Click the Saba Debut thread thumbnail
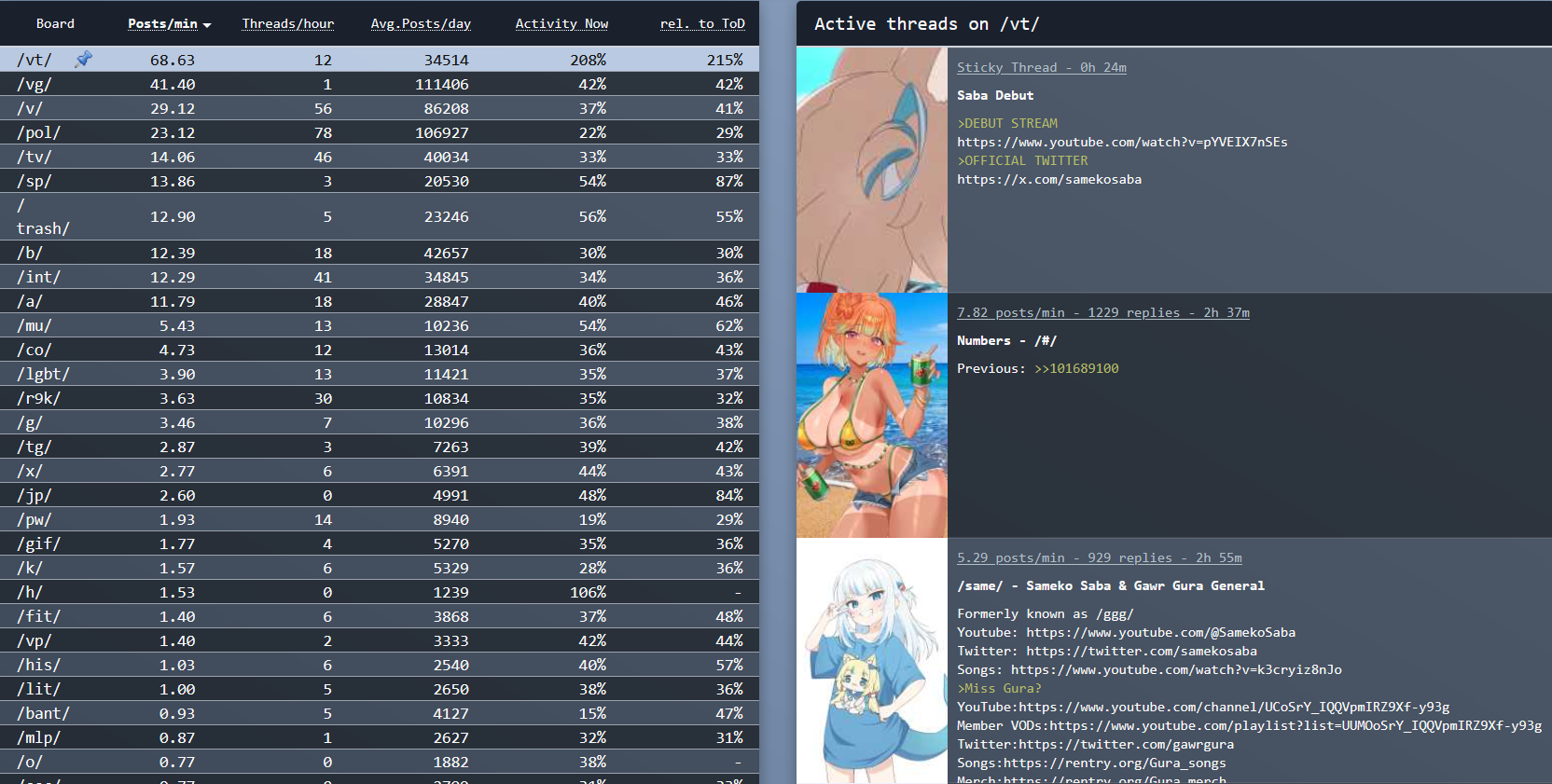The width and height of the screenshot is (1552, 784). (x=871, y=170)
